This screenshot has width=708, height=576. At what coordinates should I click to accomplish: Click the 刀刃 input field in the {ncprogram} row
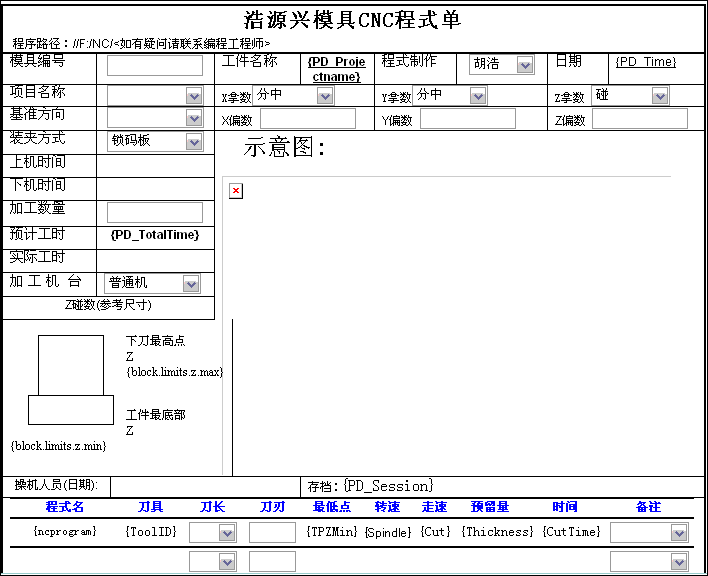click(x=272, y=532)
